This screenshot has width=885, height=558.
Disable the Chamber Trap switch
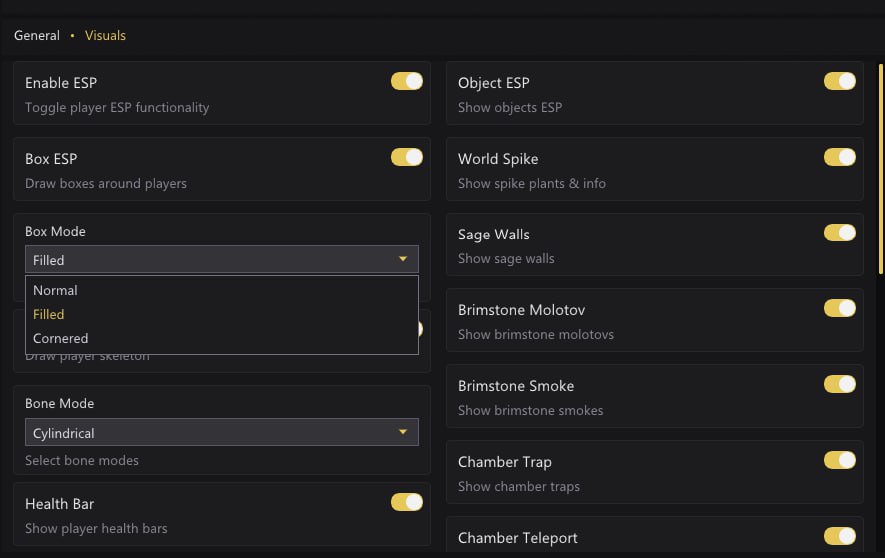click(x=839, y=460)
